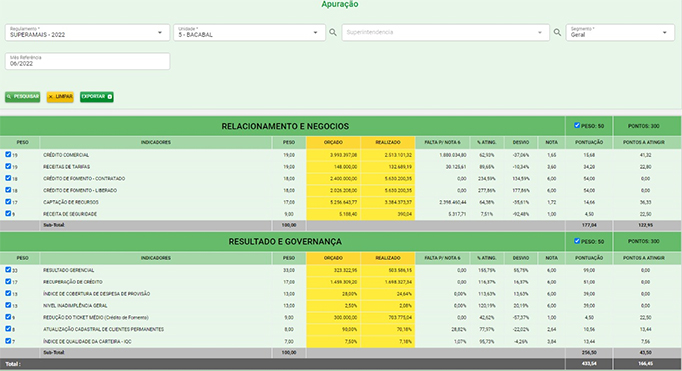Click the RELACIONAMENTO E NEGOCIOS section title

click(x=285, y=127)
